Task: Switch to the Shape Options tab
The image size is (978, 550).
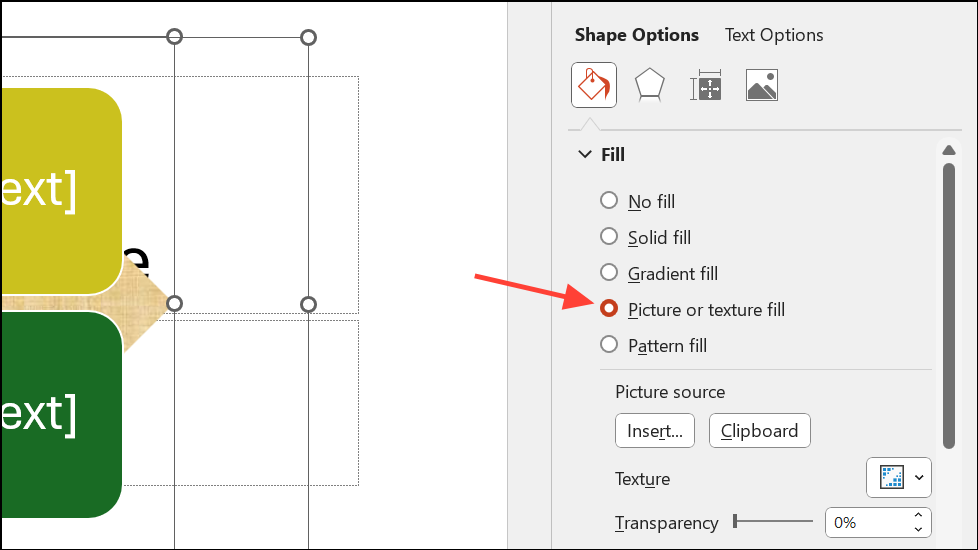Action: point(636,35)
